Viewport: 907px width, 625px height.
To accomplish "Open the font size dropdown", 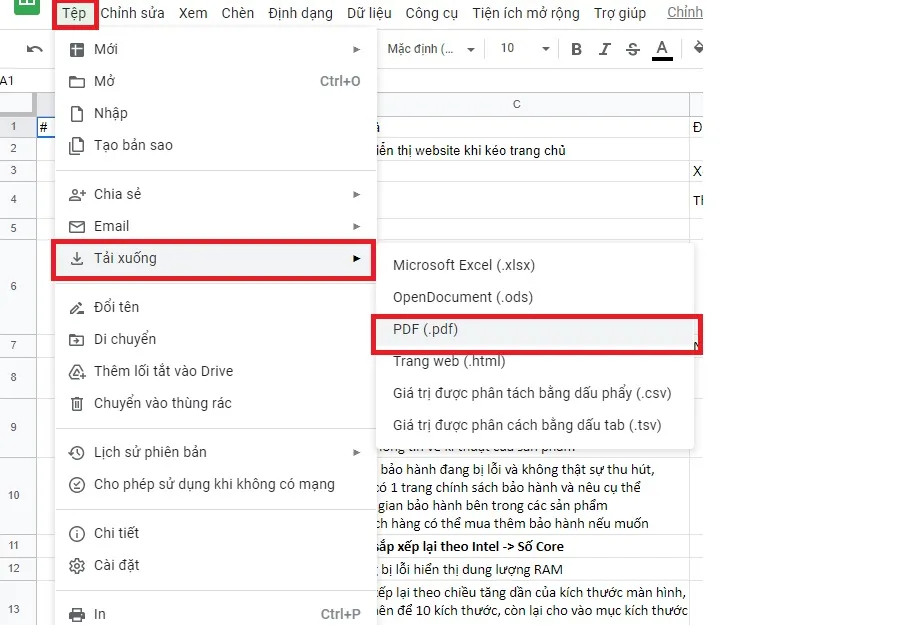I will point(520,47).
